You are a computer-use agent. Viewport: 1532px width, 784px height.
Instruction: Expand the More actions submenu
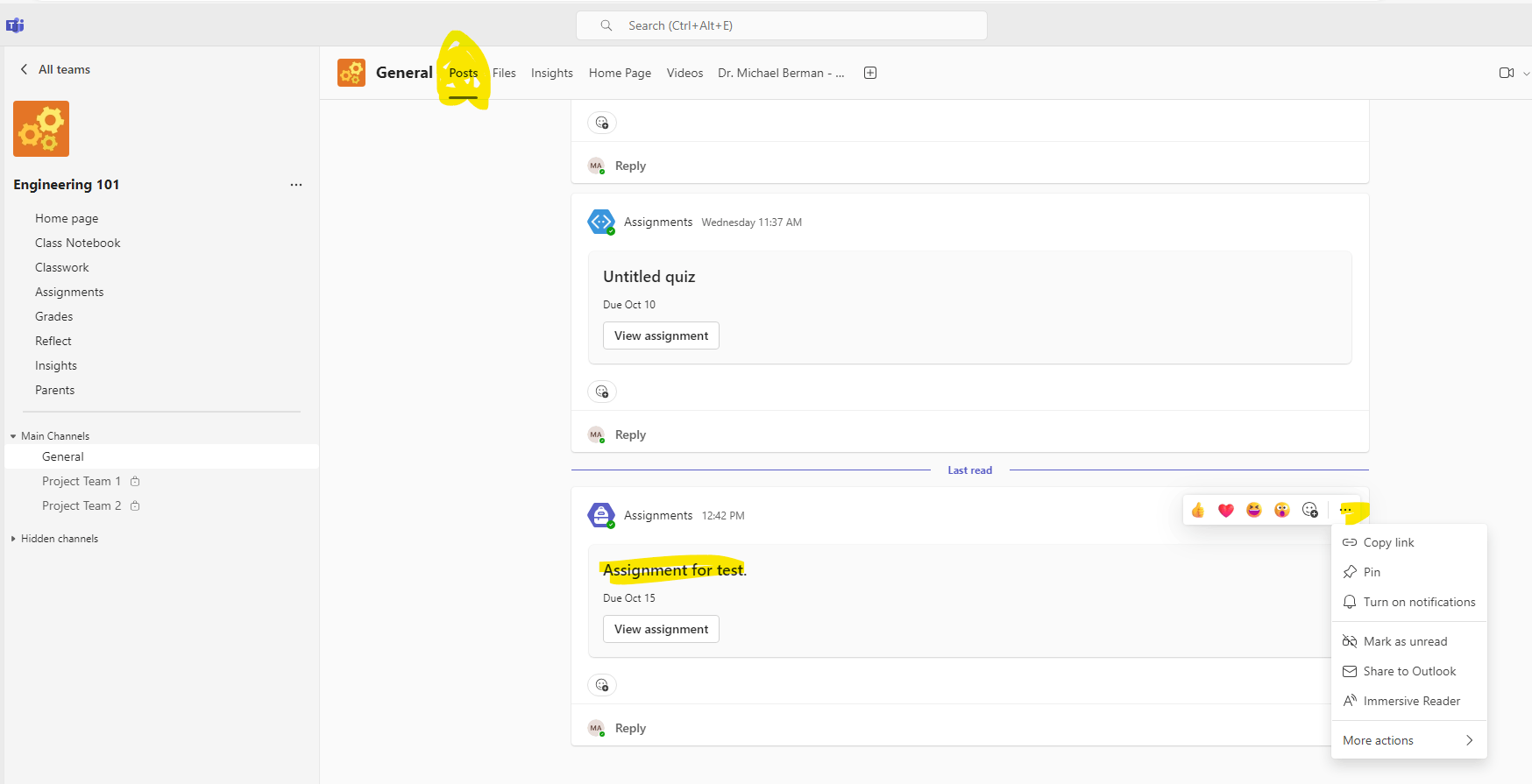1409,740
